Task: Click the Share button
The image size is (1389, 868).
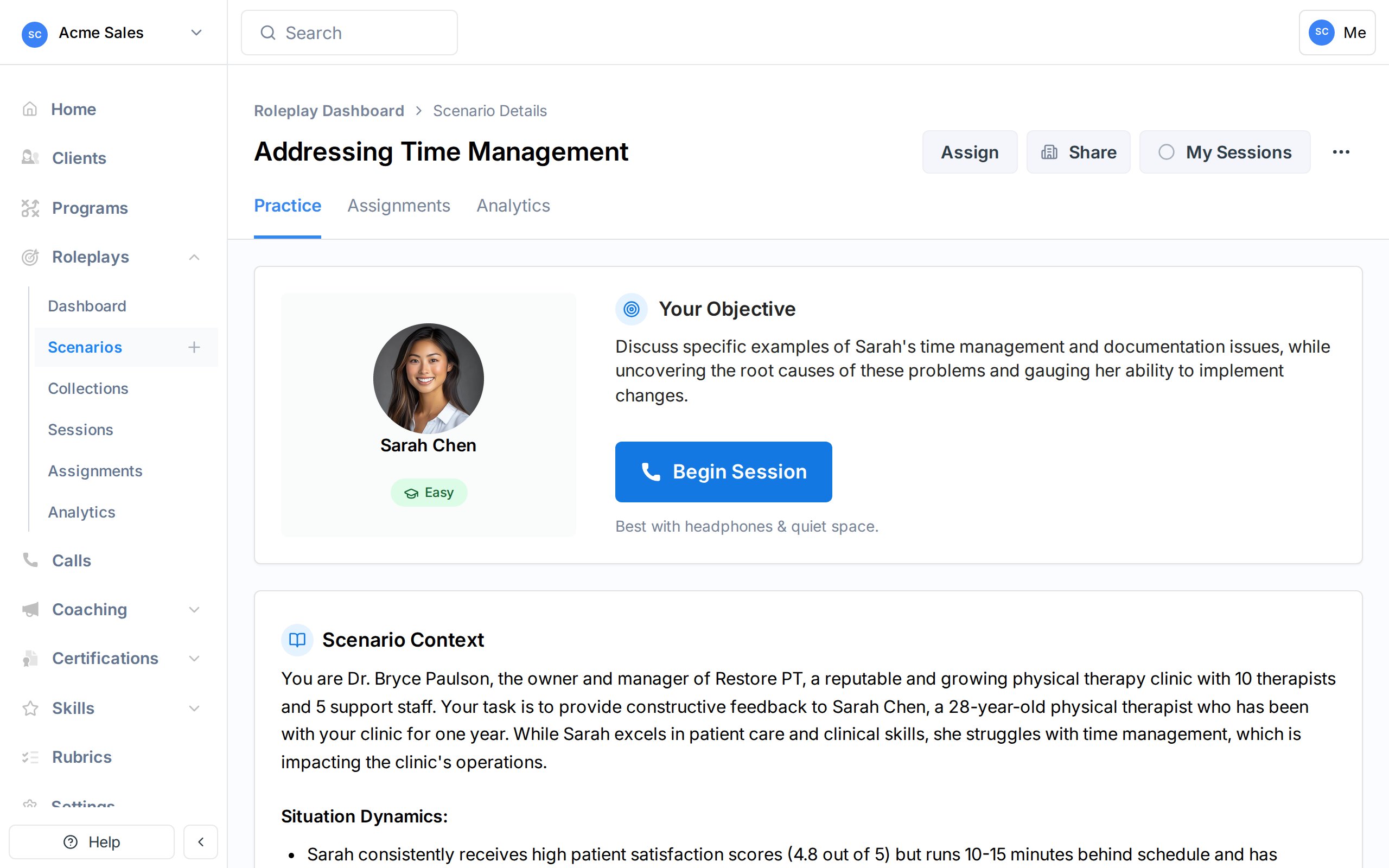Action: coord(1079,152)
